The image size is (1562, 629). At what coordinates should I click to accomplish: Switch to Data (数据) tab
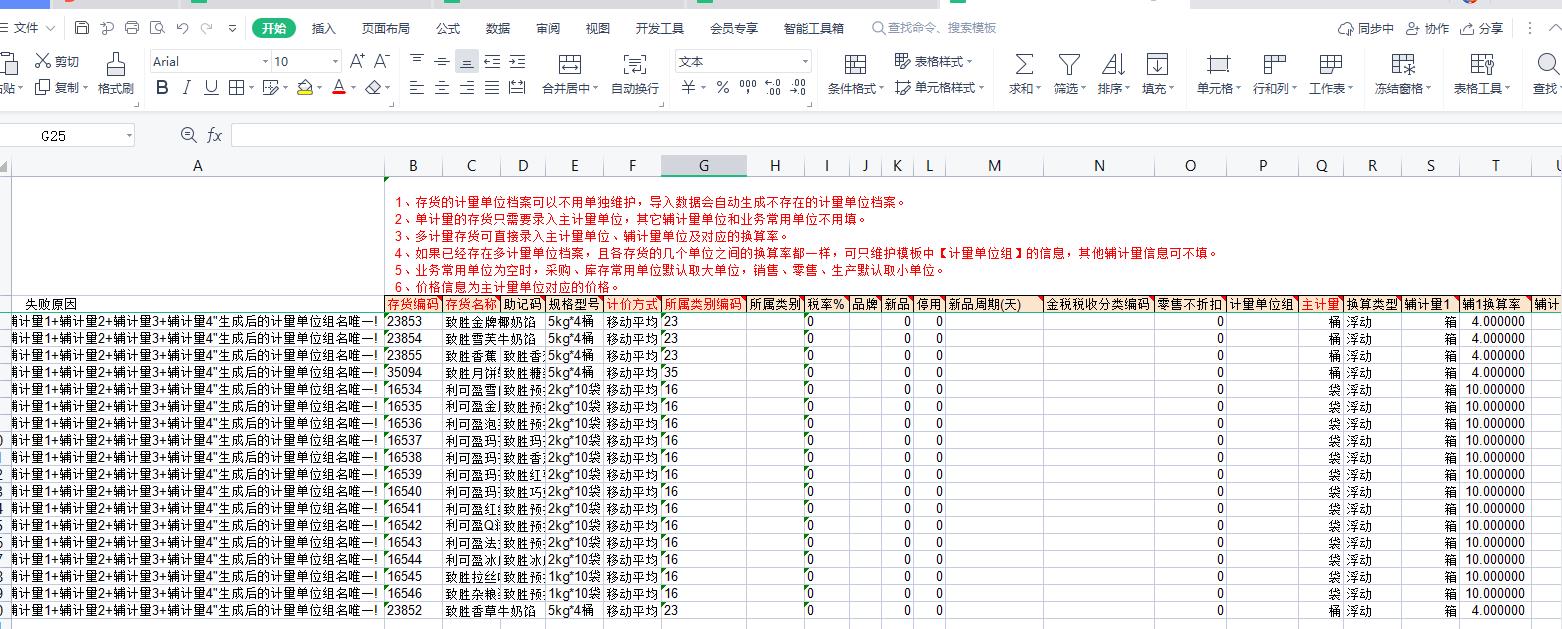pos(497,28)
